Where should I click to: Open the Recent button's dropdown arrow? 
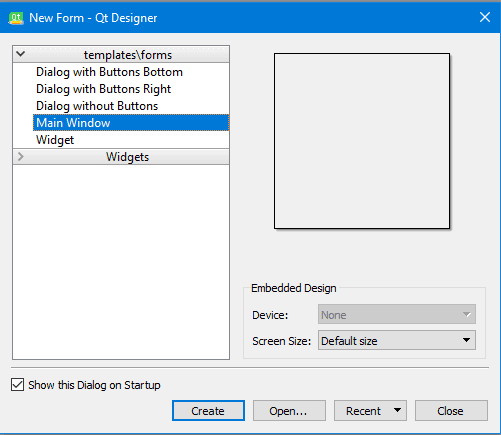pos(397,410)
